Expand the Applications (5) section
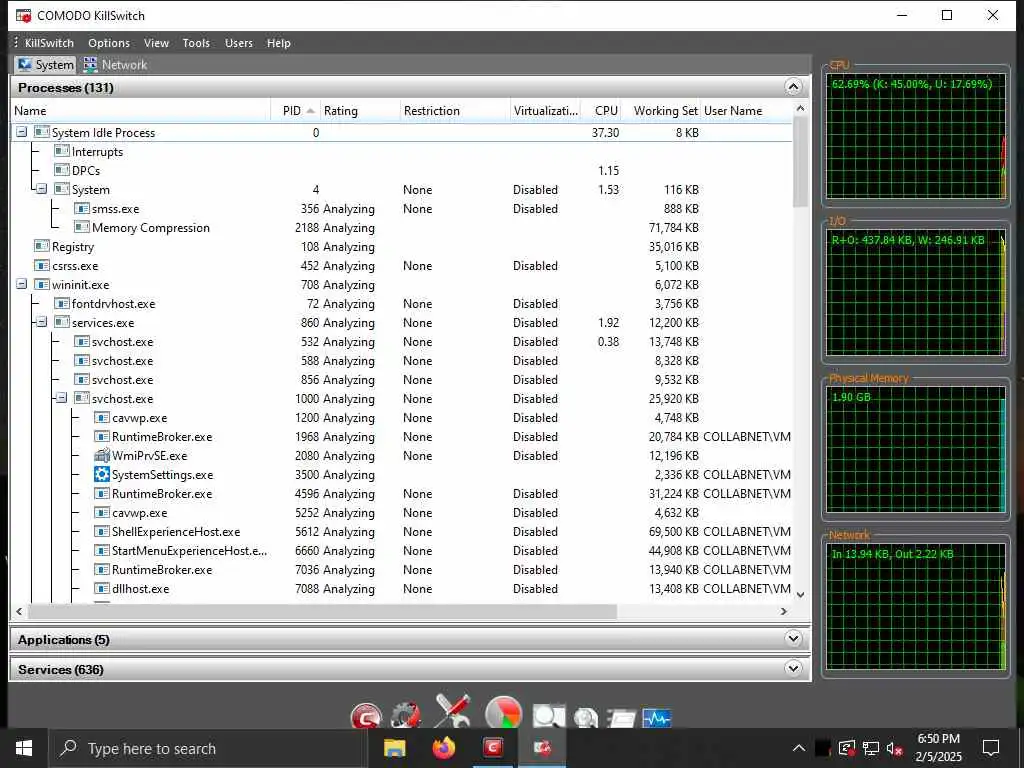Viewport: 1024px width, 768px height. pyautogui.click(x=793, y=639)
